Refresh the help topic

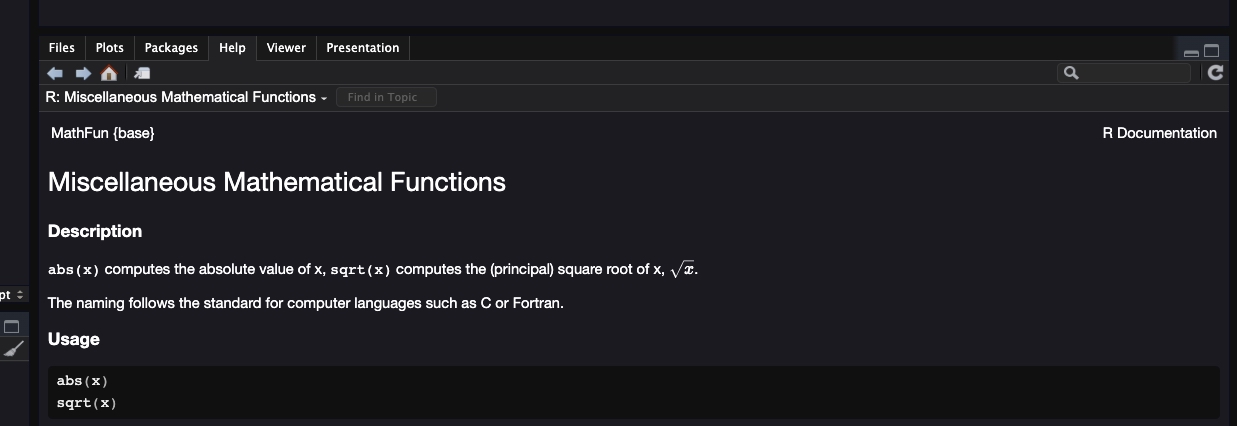[1215, 72]
